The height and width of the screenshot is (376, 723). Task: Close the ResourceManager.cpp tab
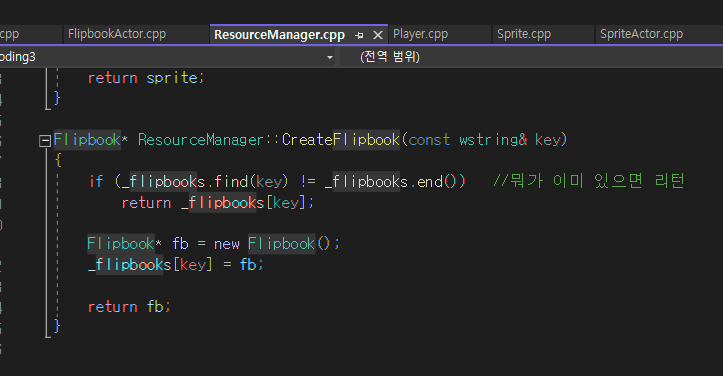tap(378, 35)
